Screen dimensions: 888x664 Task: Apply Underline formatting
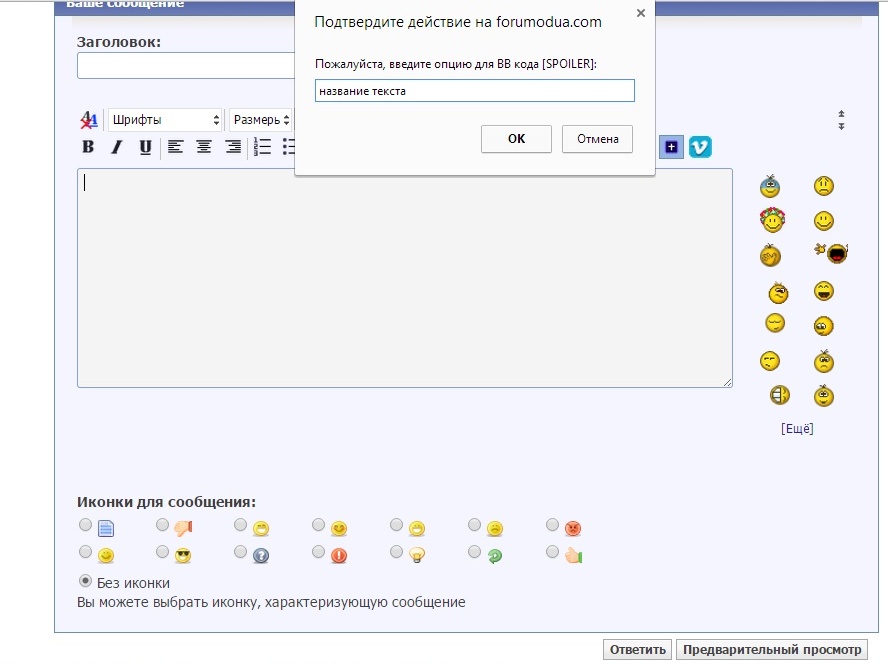(x=145, y=147)
